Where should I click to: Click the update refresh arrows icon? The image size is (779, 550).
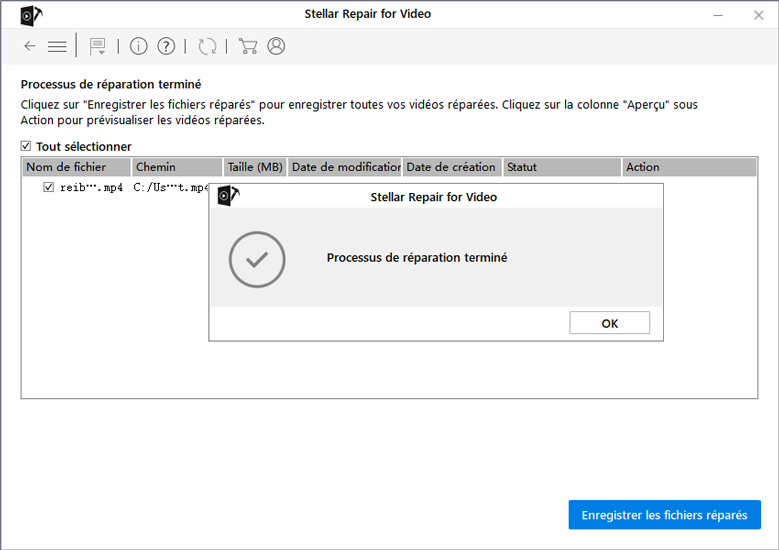tap(207, 46)
